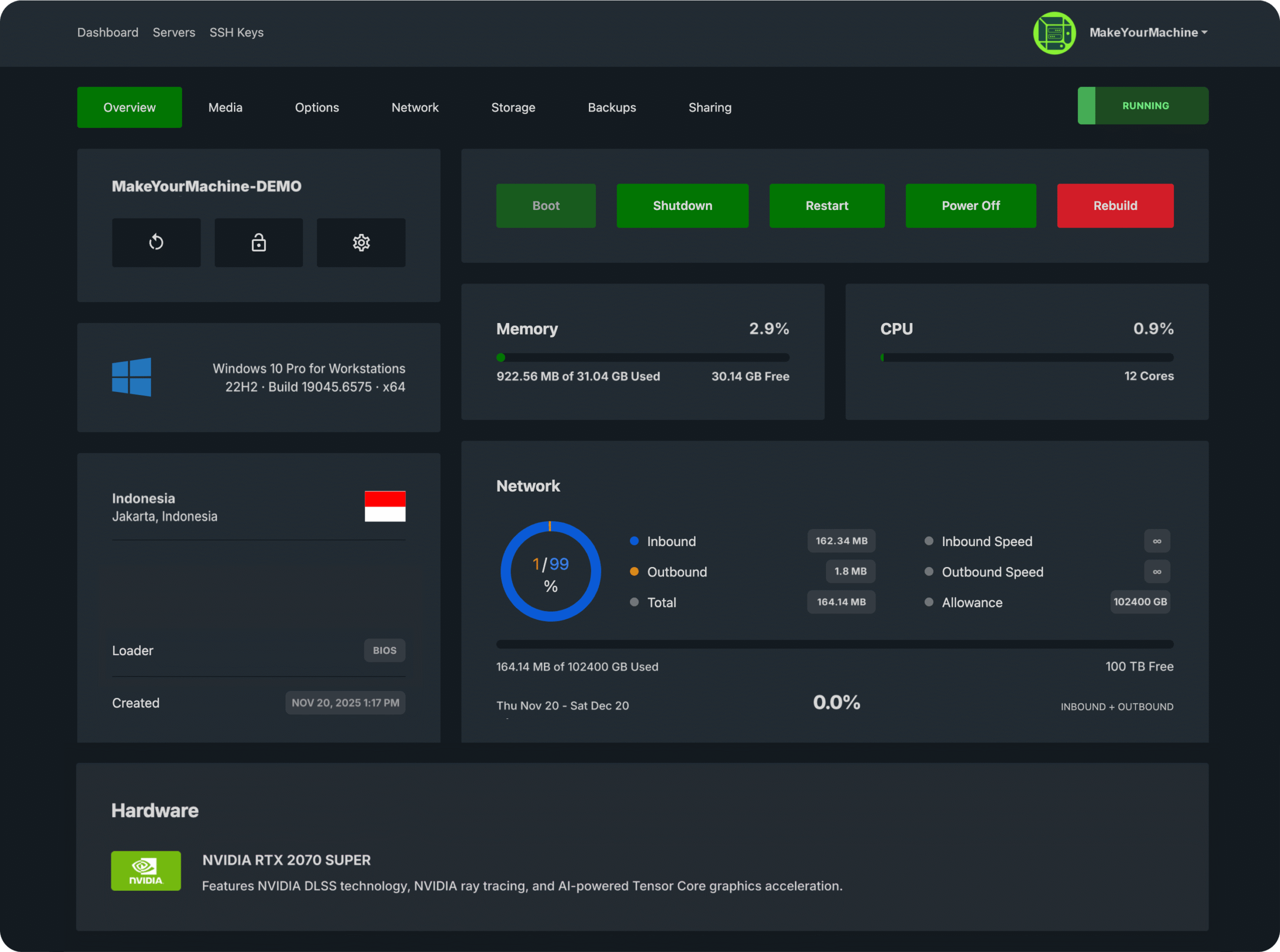
Task: Click the MakeYourMachine avatar logo
Action: coord(1054,33)
